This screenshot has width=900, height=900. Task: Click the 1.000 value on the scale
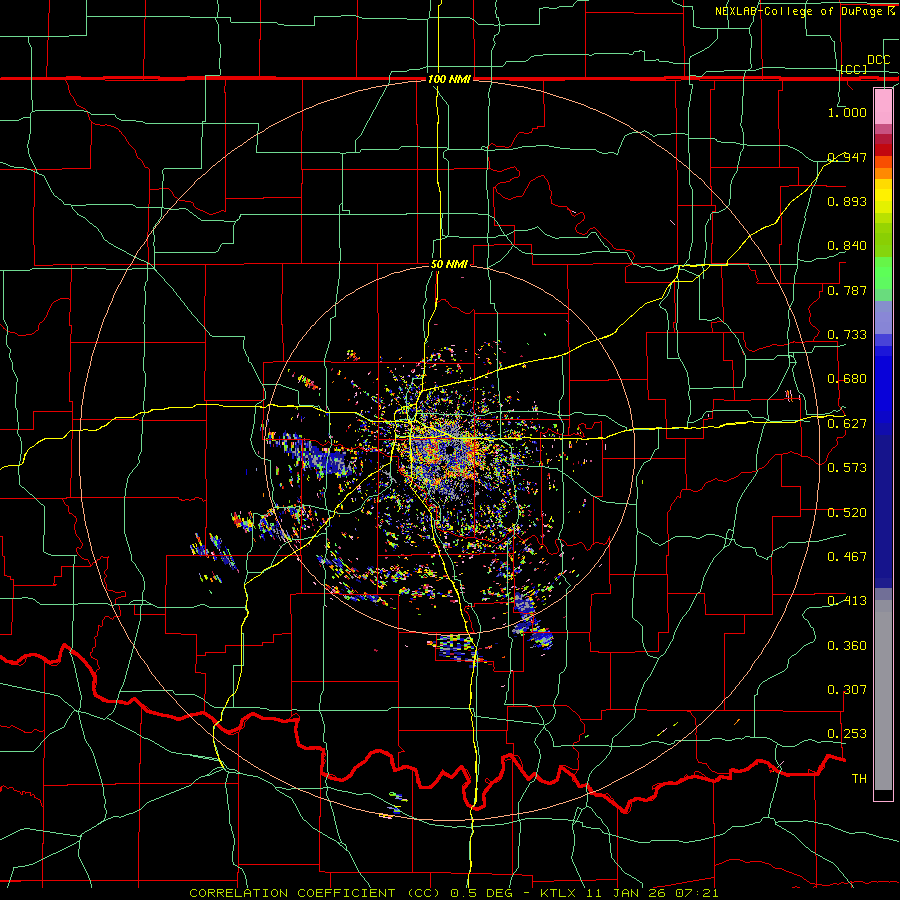pyautogui.click(x=847, y=112)
